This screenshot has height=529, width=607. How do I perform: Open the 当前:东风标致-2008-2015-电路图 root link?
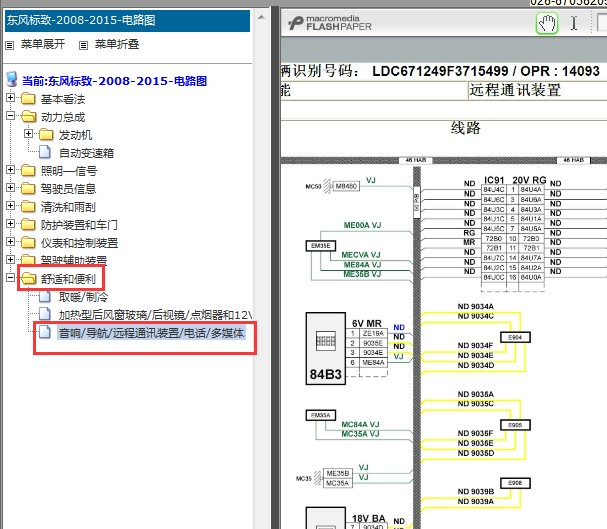coord(114,81)
